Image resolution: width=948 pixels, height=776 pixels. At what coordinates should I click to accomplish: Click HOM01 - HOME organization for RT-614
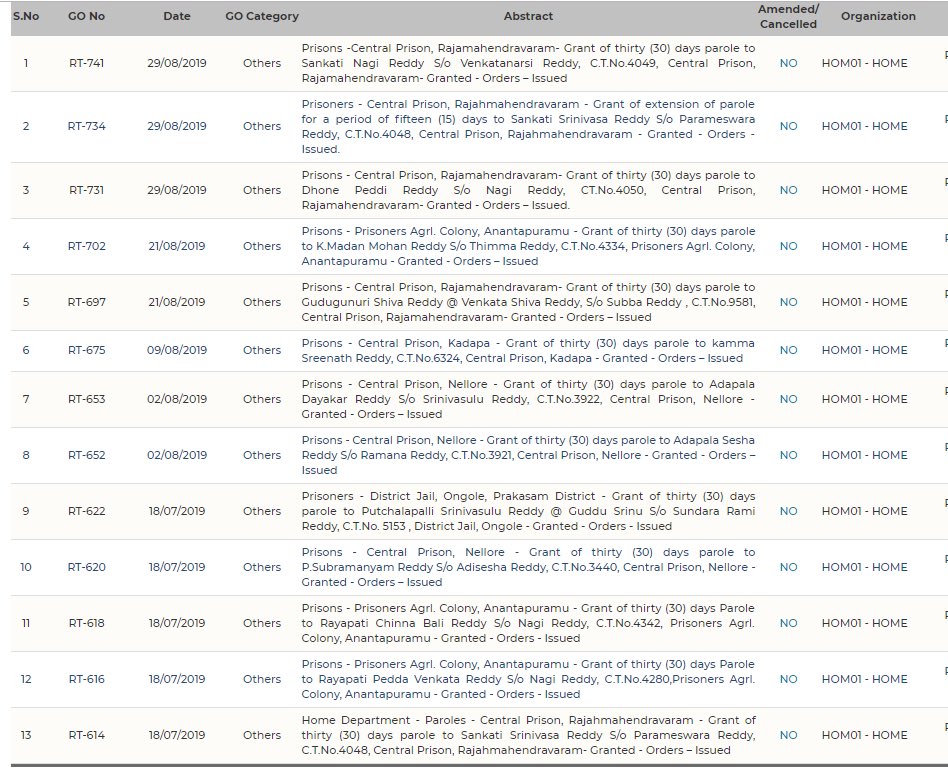point(865,736)
